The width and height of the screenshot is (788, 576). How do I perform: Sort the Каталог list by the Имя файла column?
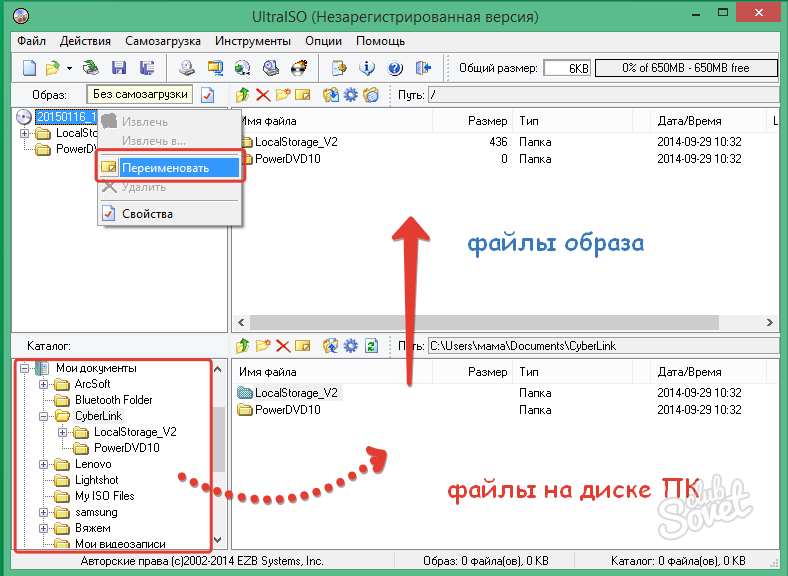pyautogui.click(x=332, y=372)
